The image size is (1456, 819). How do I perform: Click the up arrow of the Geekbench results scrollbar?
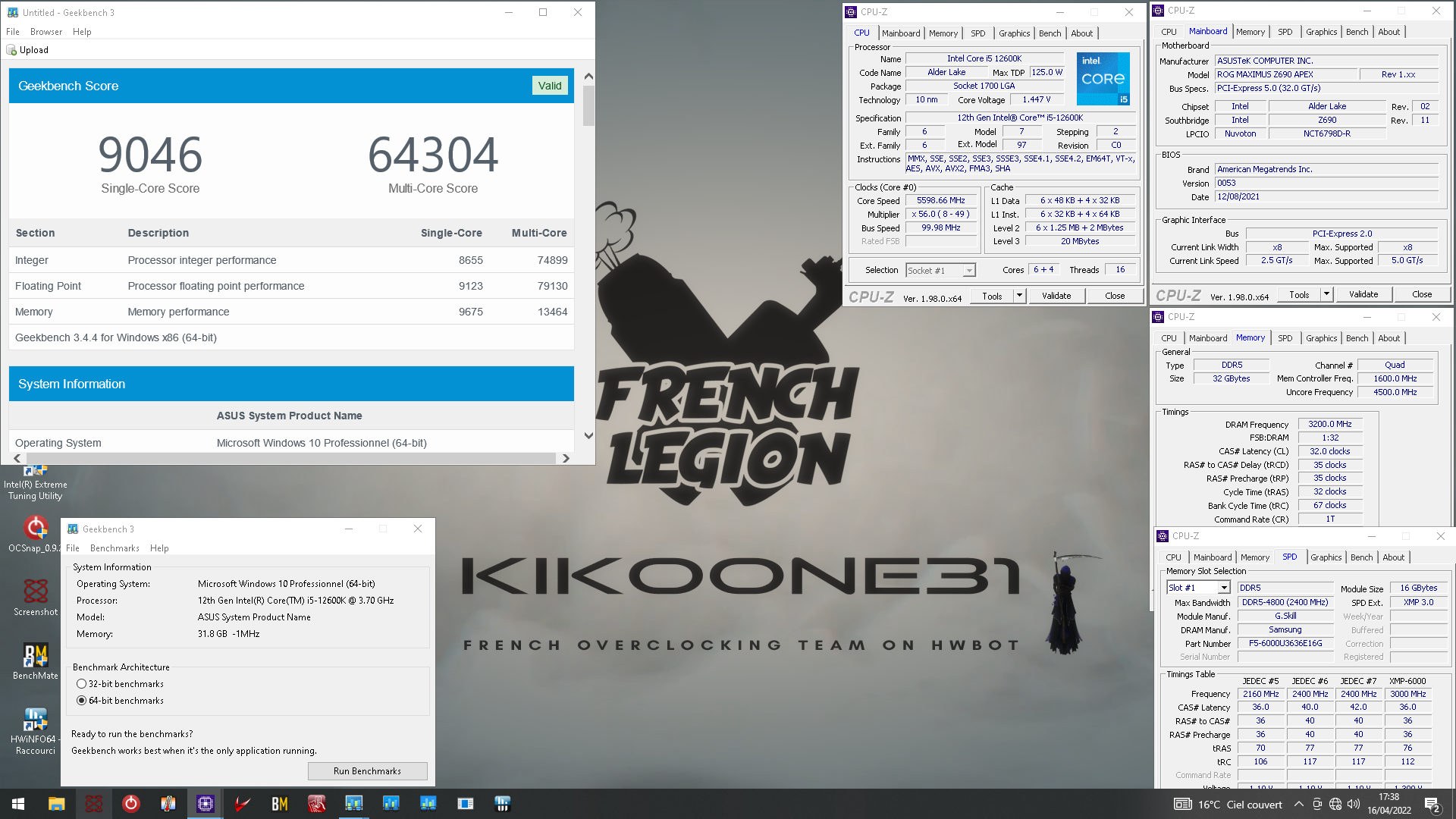(x=588, y=77)
